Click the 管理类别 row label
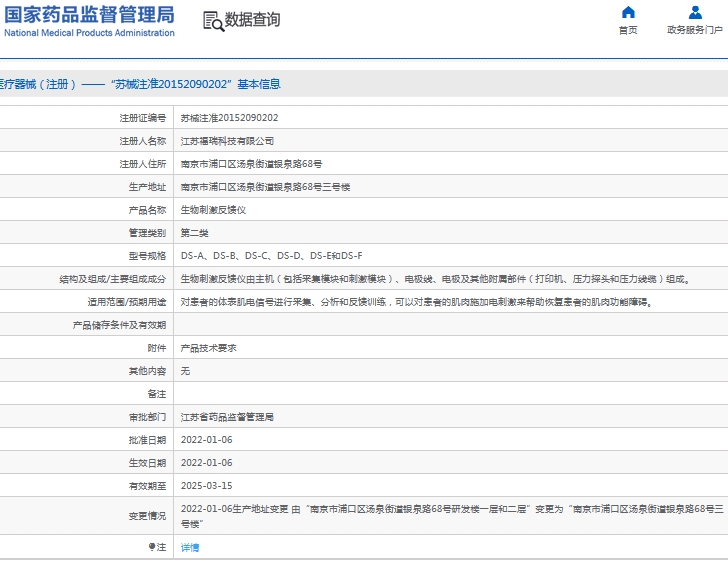The image size is (728, 566). point(147,233)
